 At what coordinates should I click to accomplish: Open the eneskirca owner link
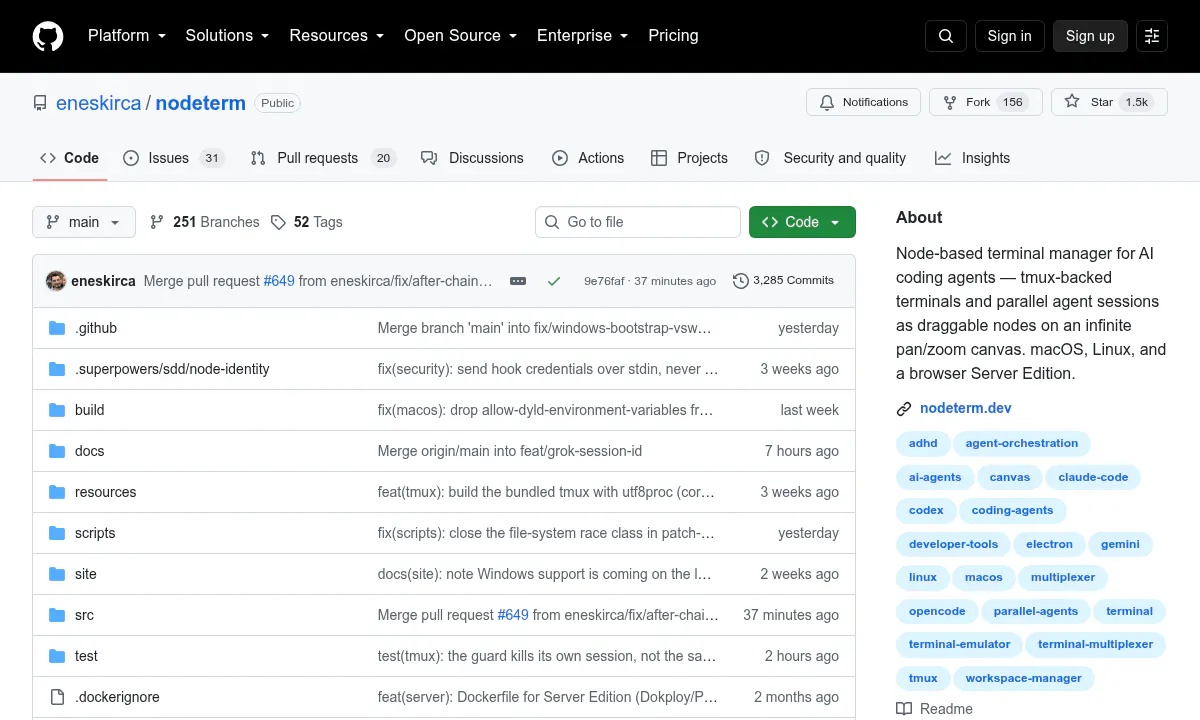[98, 103]
